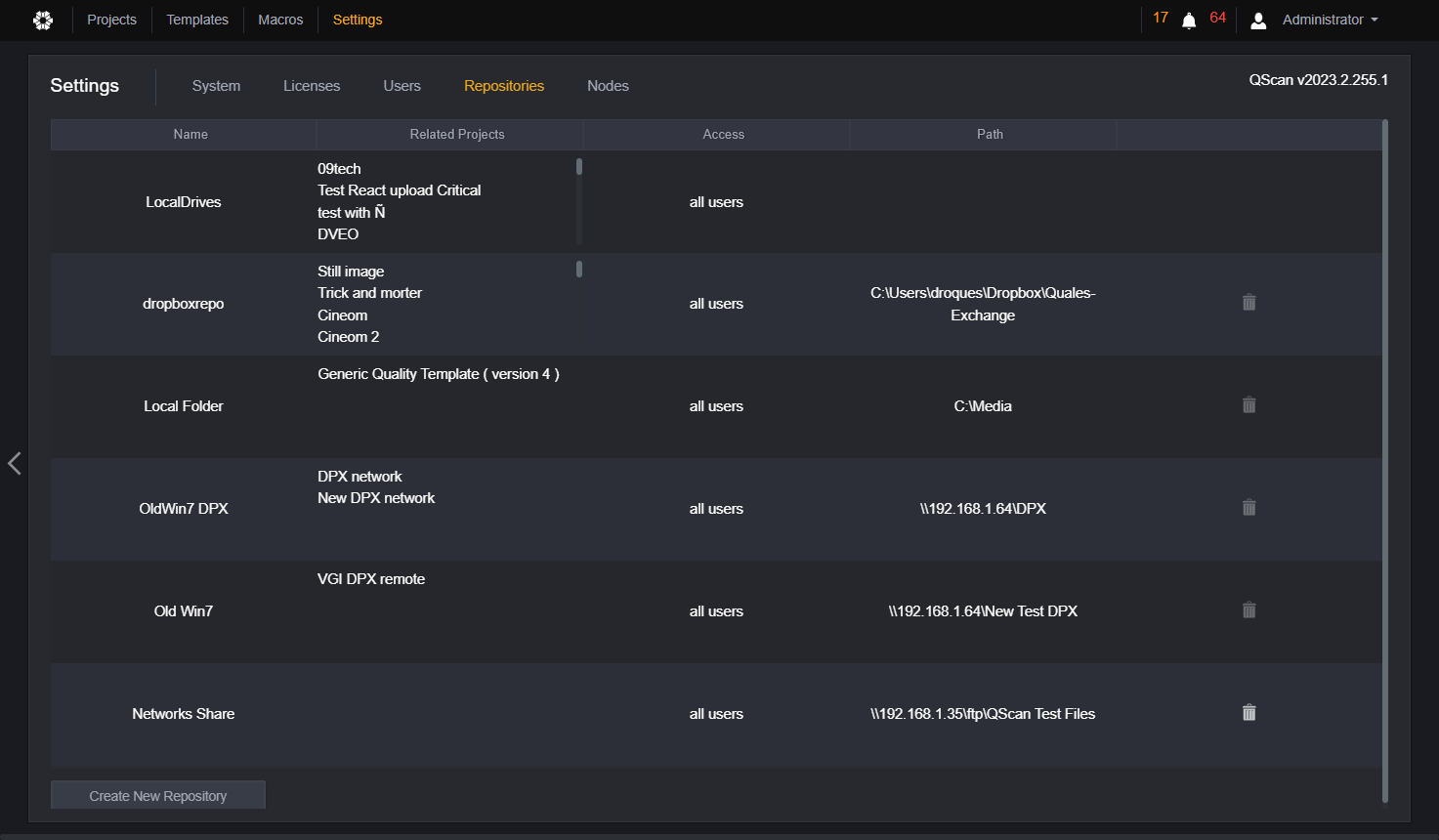Select the dropboxrepo repository name

tap(184, 304)
